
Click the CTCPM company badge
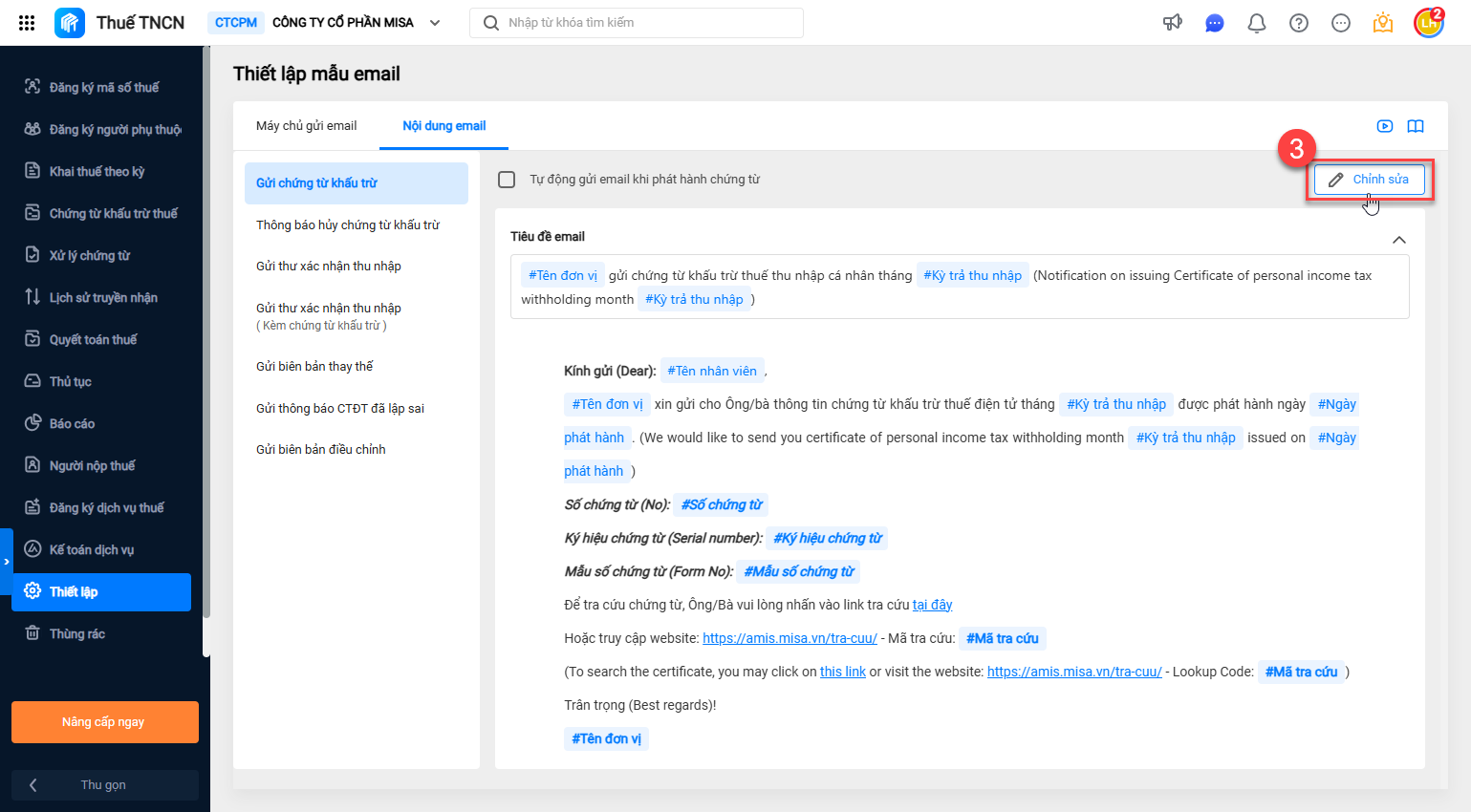(x=236, y=23)
